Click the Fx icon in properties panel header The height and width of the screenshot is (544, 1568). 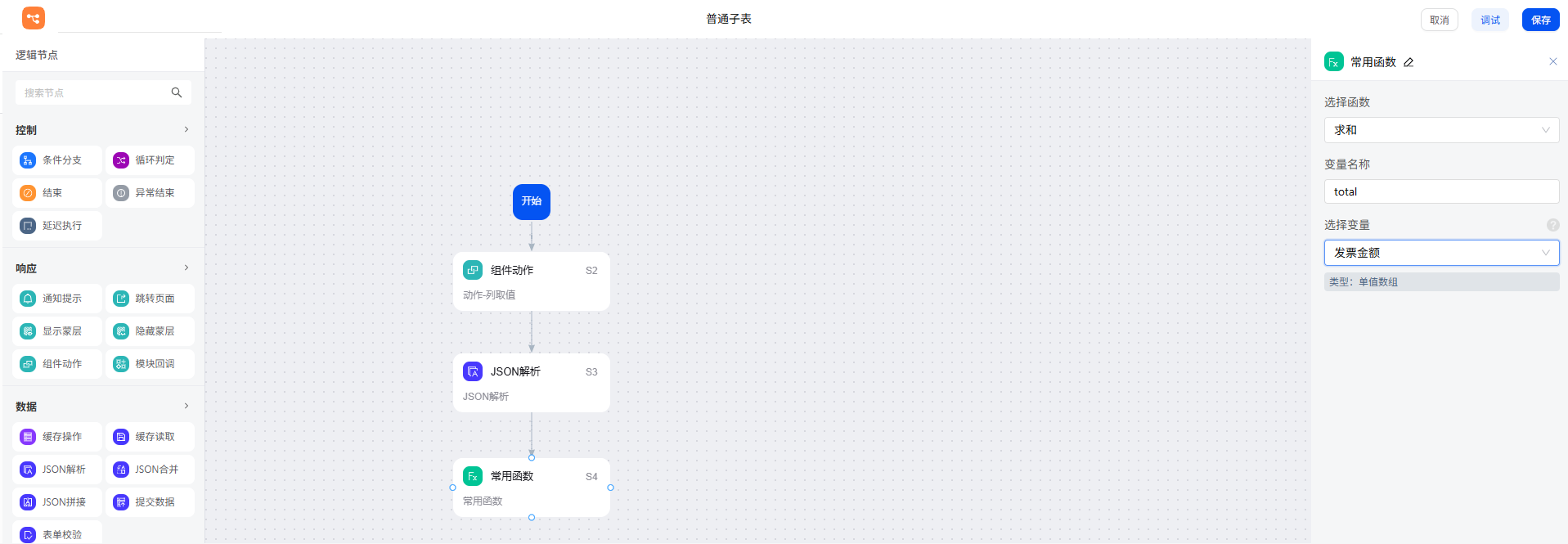[x=1334, y=62]
